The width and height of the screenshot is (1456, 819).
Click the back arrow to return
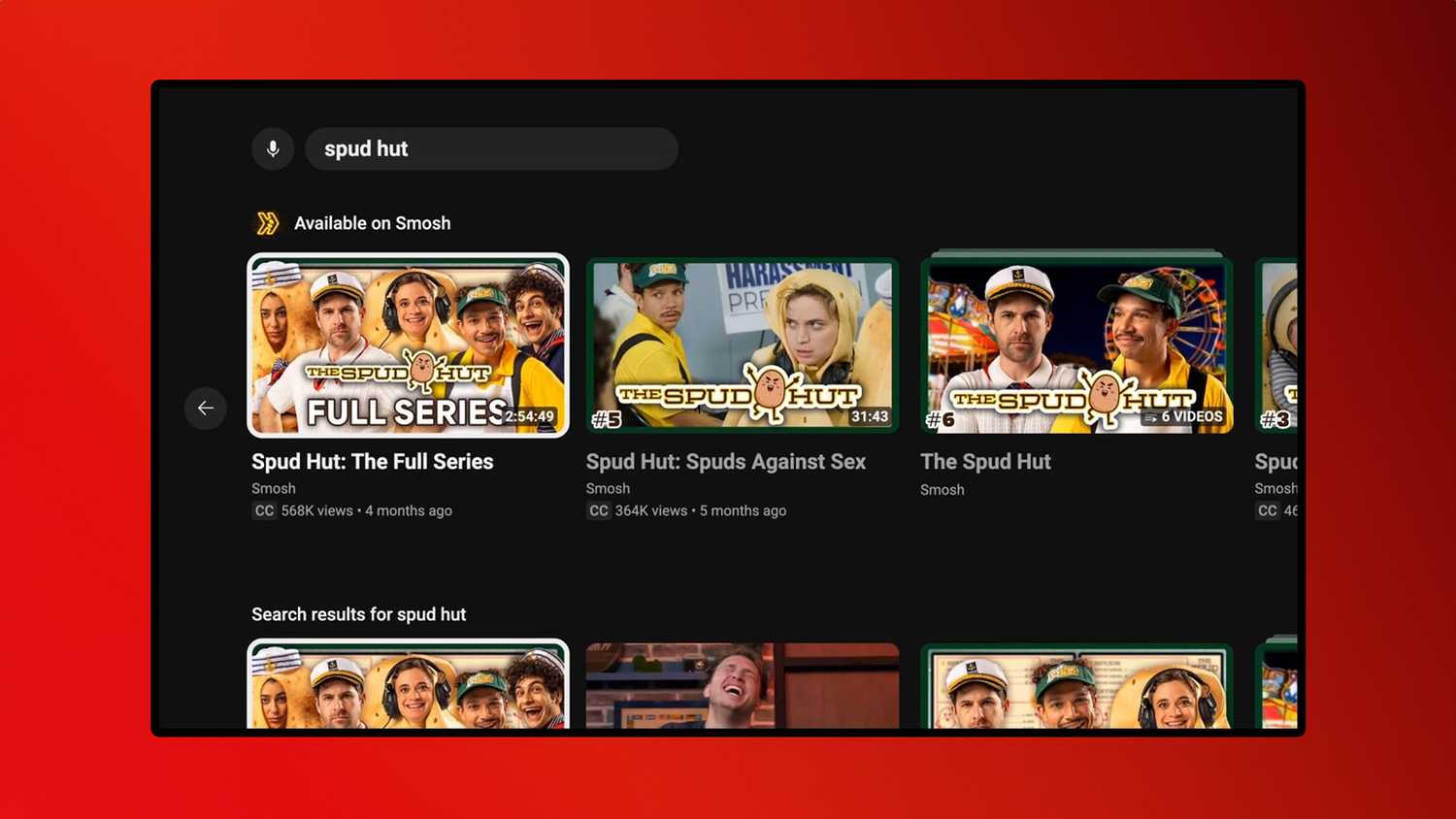[206, 409]
